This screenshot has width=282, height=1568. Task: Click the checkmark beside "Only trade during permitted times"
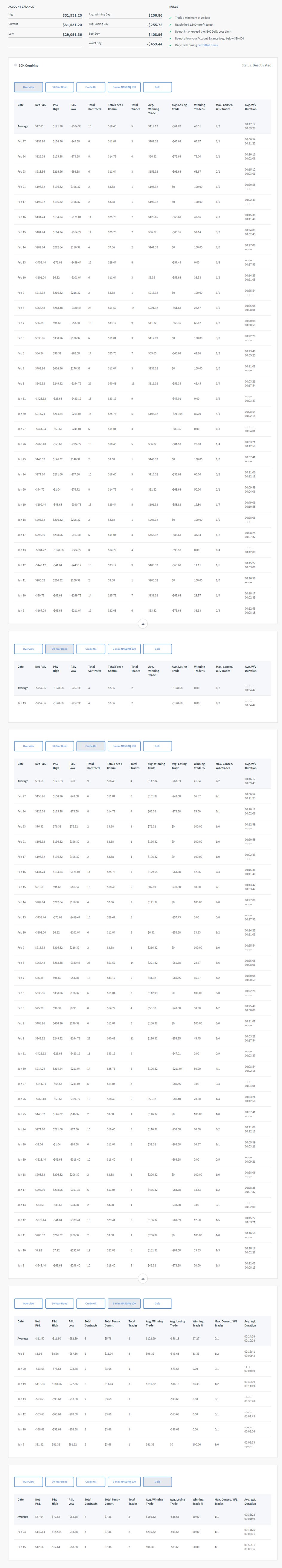pyautogui.click(x=170, y=45)
